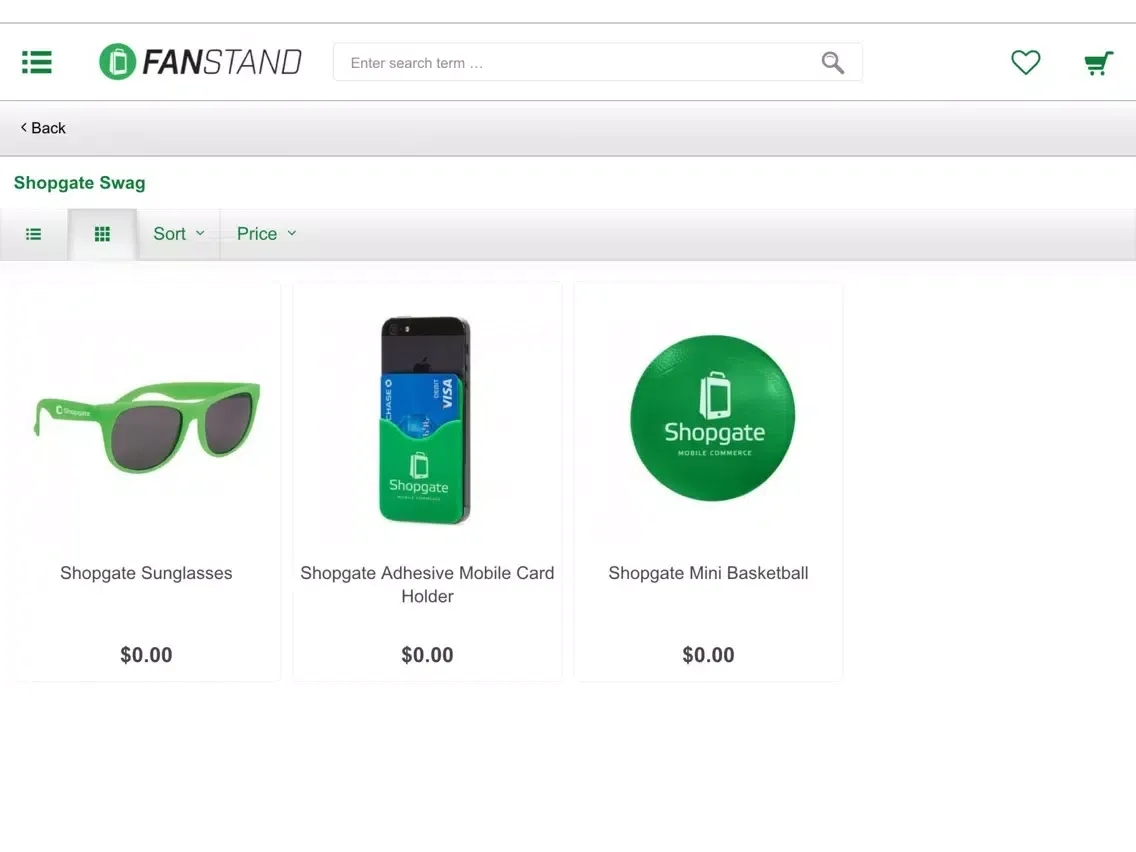Open the Adhesive Mobile Card Holder image
Screen dimensions: 1136x852
point(426,419)
